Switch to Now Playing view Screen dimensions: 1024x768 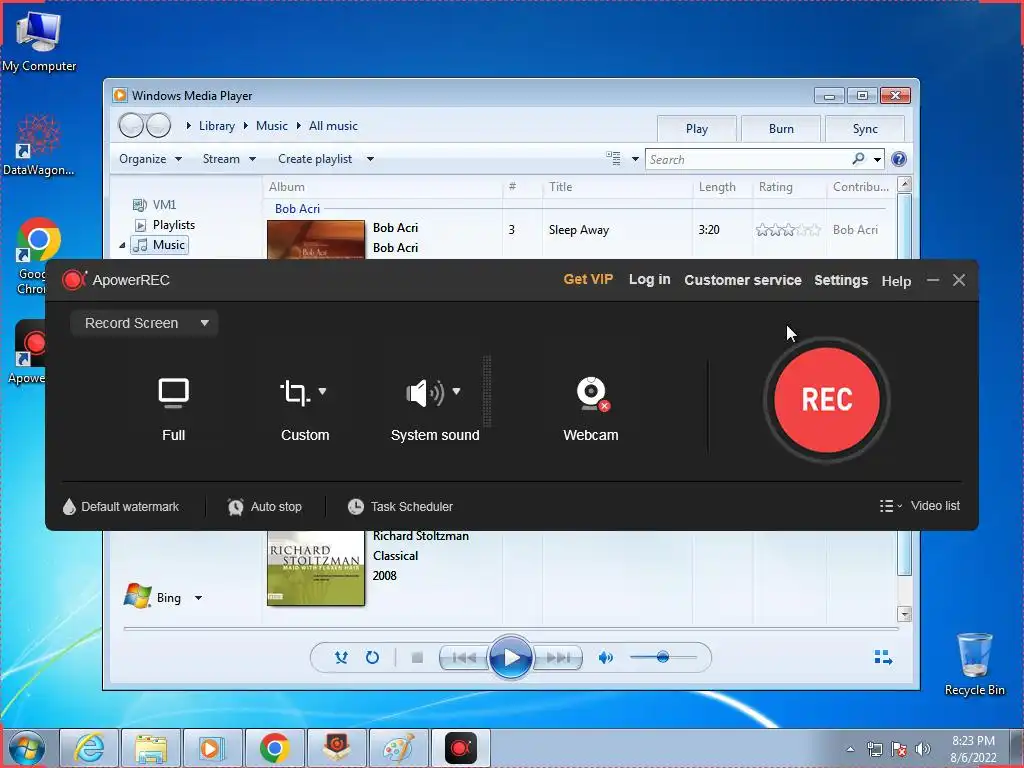883,657
